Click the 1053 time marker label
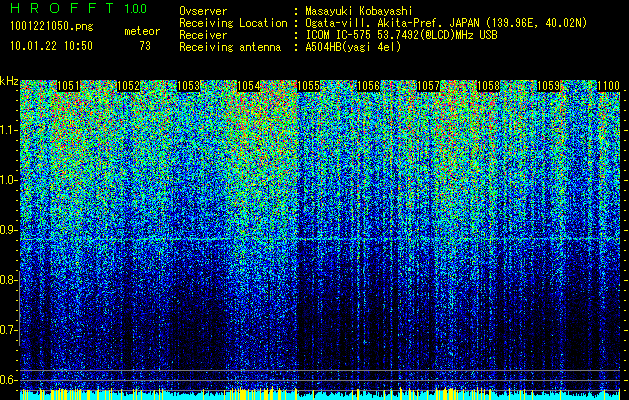The width and height of the screenshot is (629, 400). click(x=189, y=86)
